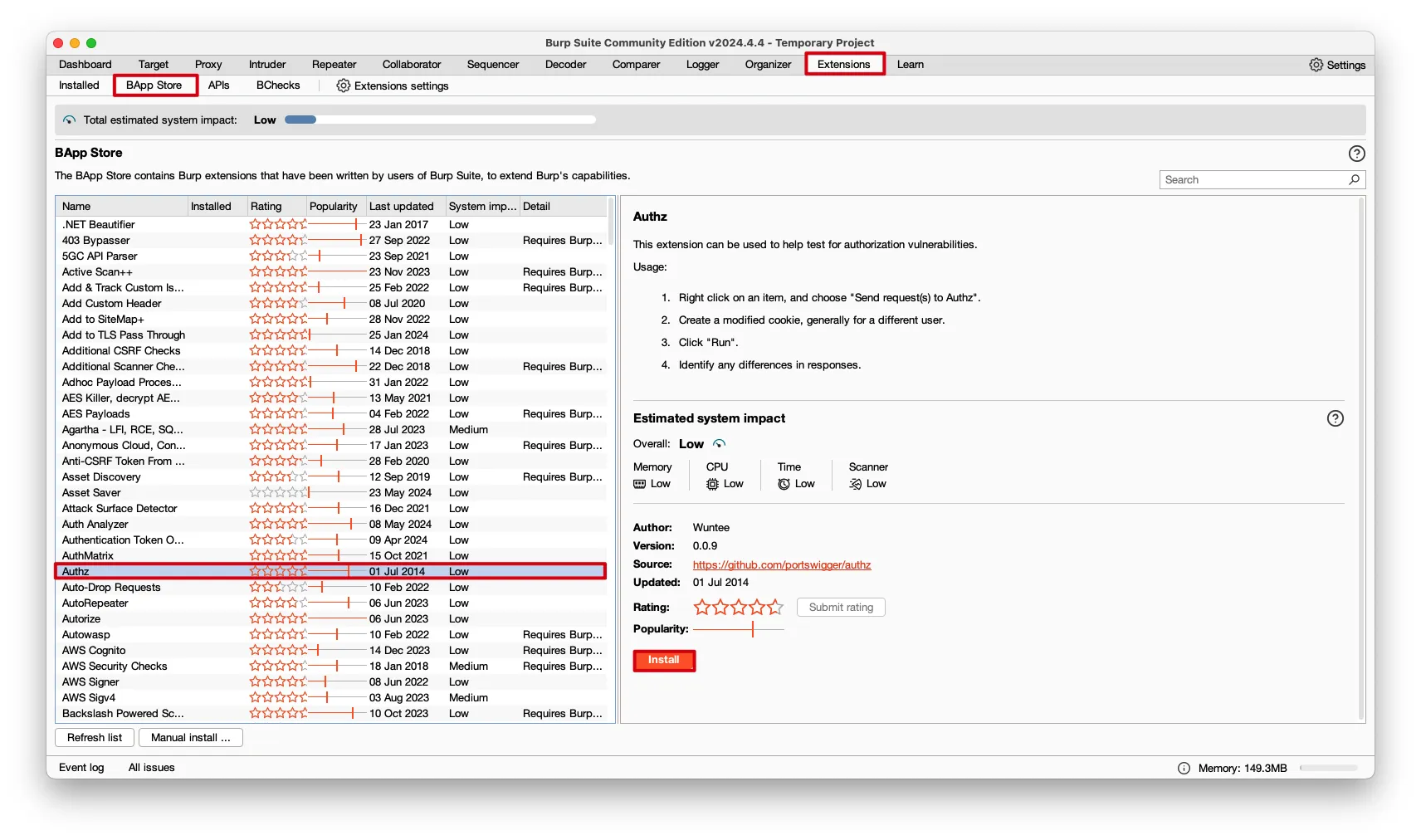Click Refresh list button
Image resolution: width=1421 pixels, height=840 pixels.
pyautogui.click(x=95, y=738)
